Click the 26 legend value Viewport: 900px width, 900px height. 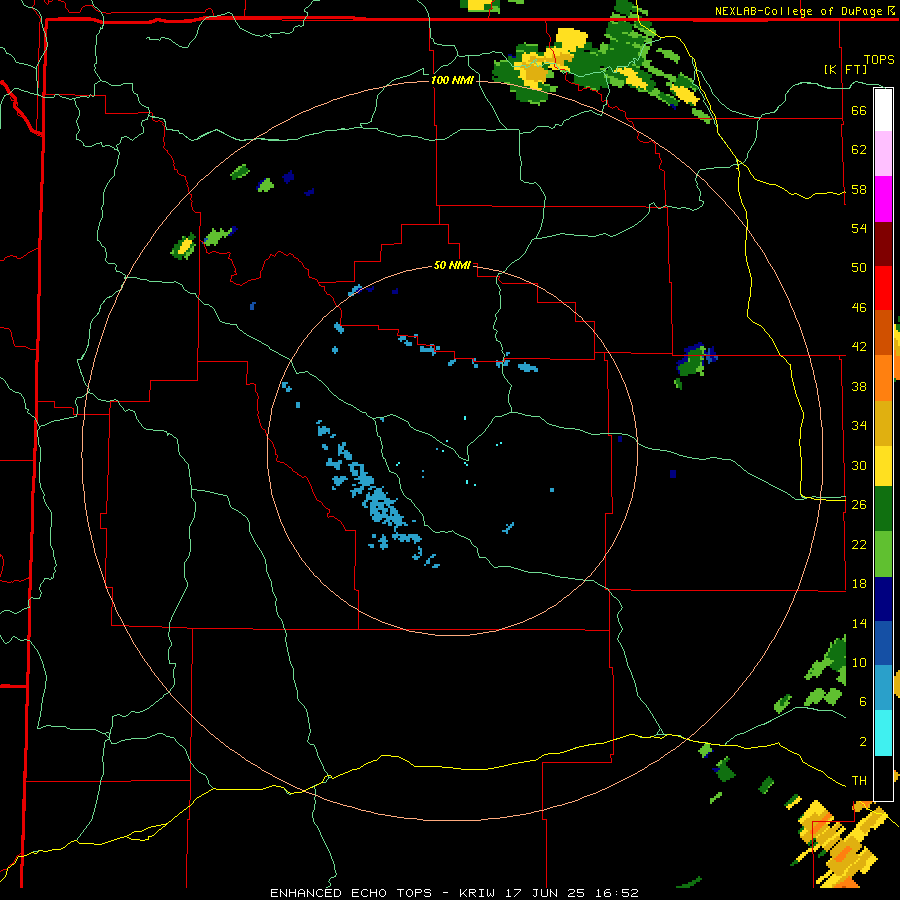(x=859, y=505)
